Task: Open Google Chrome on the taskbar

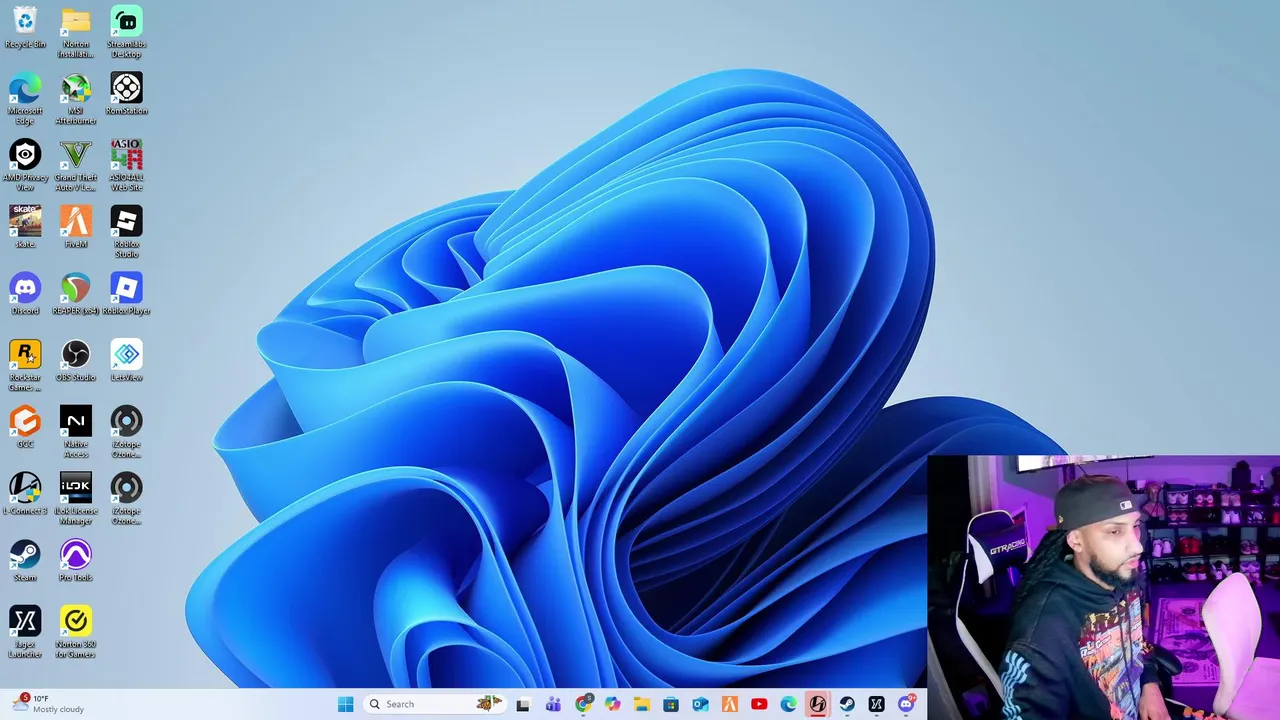Action: (584, 704)
